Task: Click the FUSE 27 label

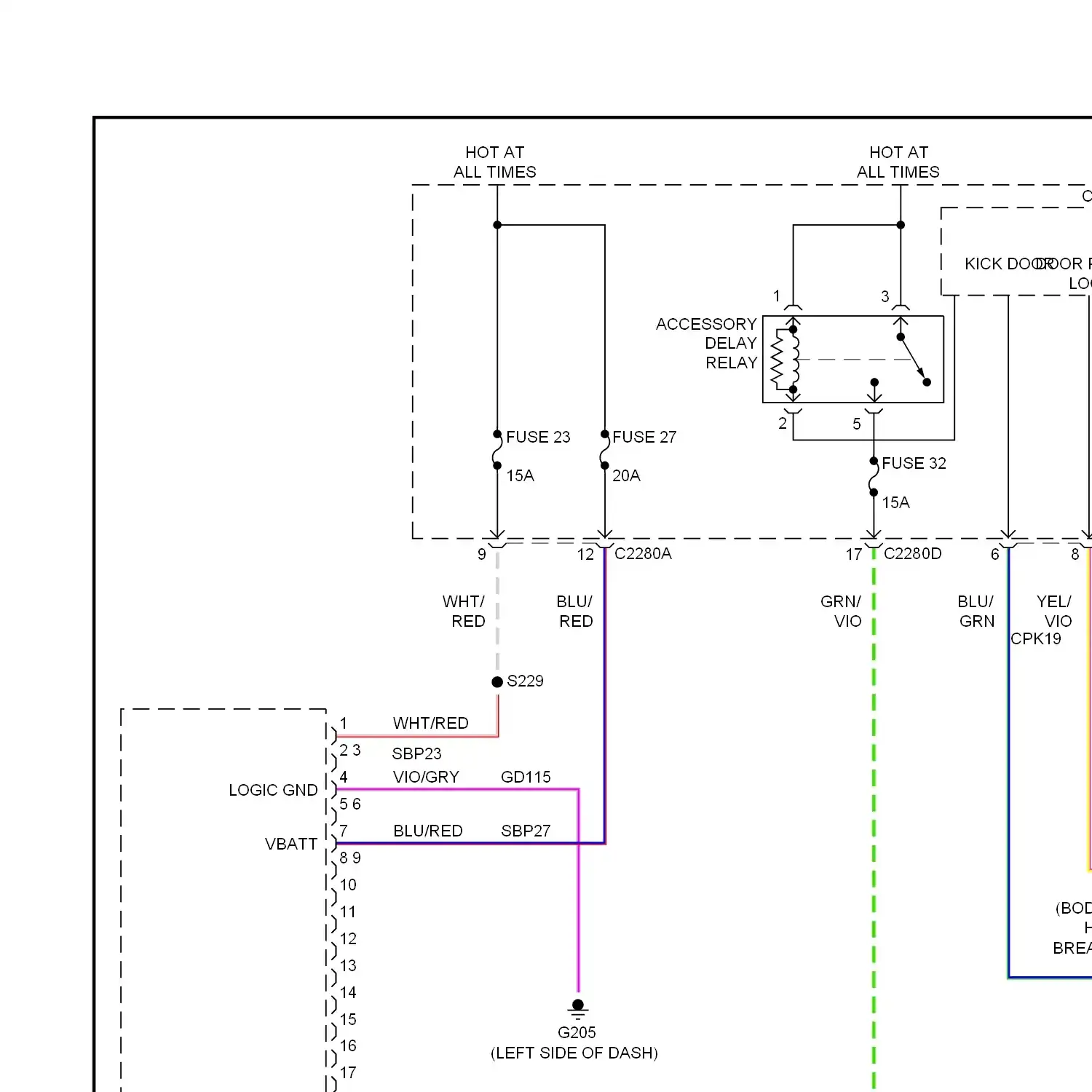Action: (x=644, y=437)
